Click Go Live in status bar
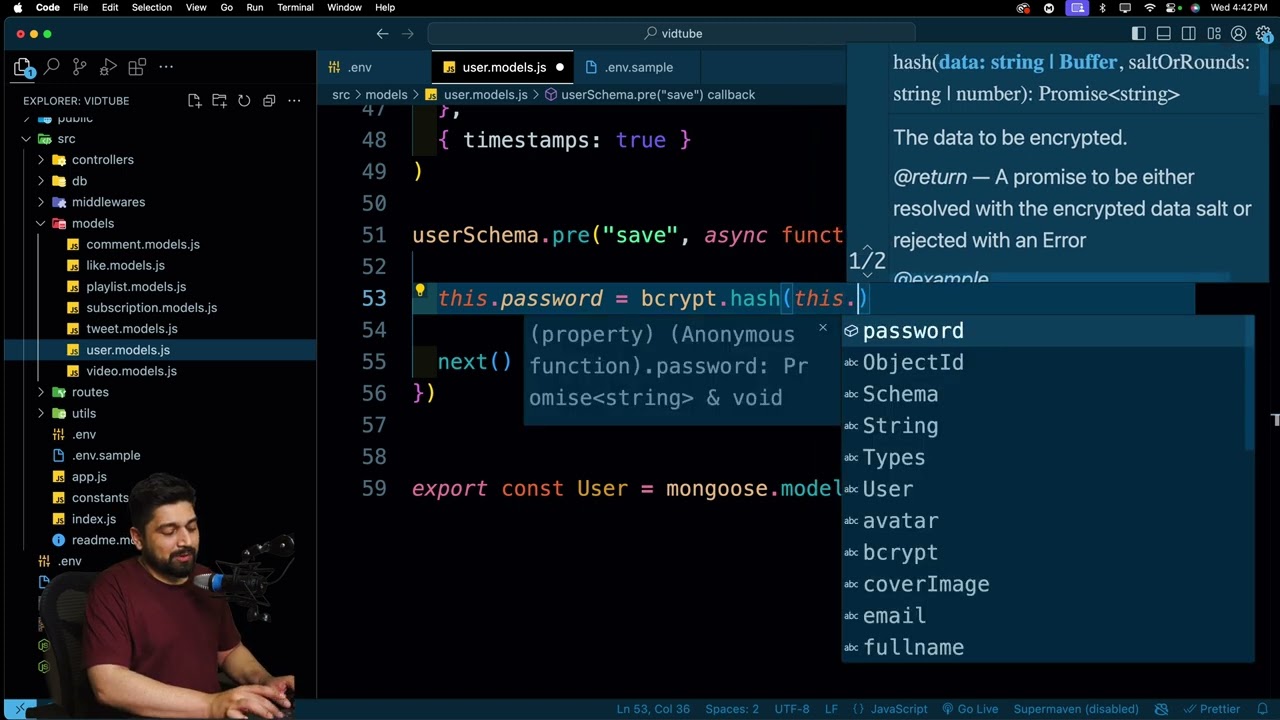 pos(969,709)
